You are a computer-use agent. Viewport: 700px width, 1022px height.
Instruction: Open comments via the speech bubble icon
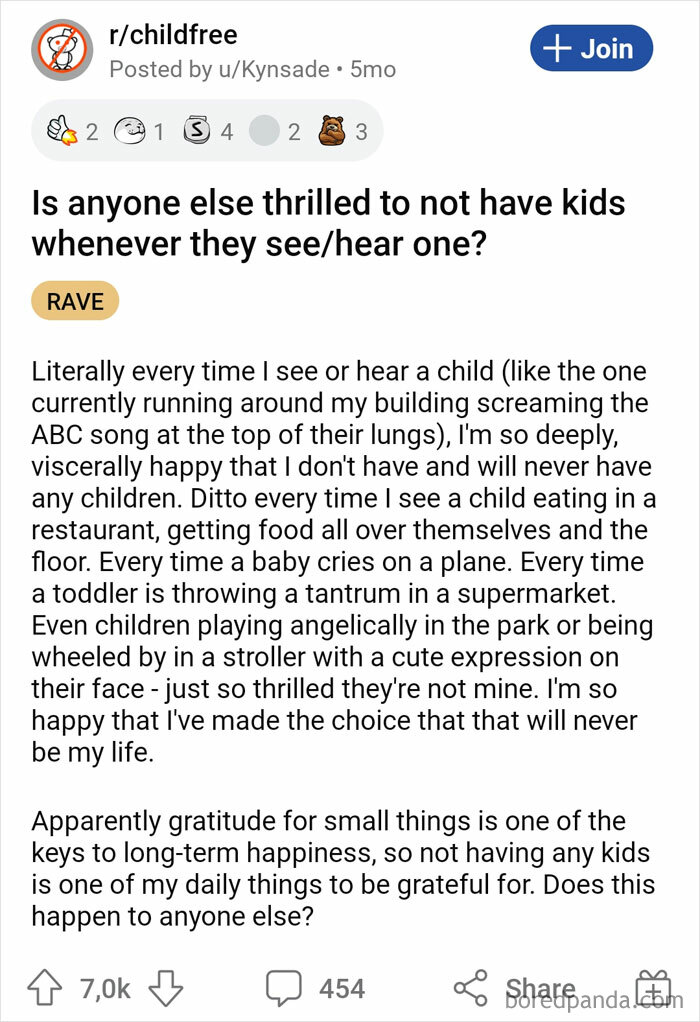[x=285, y=988]
